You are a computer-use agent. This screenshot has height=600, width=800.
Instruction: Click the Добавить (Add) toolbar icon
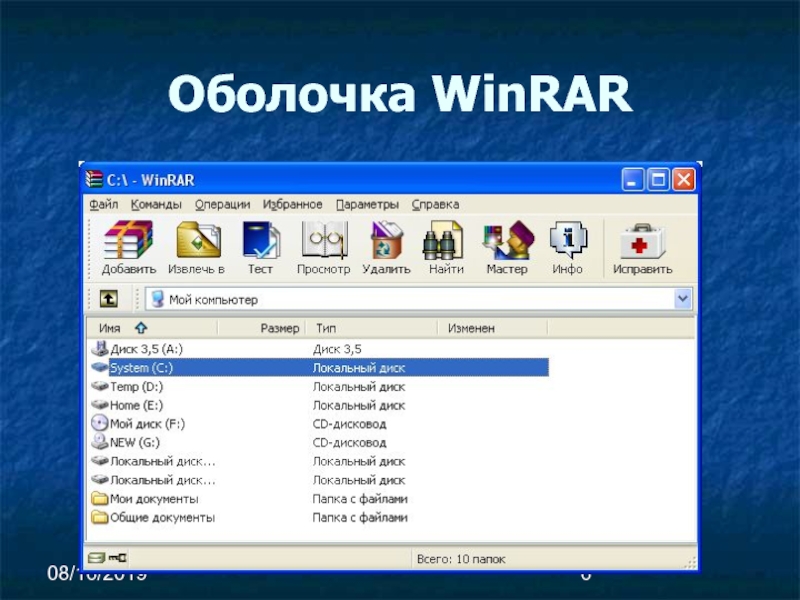[128, 243]
